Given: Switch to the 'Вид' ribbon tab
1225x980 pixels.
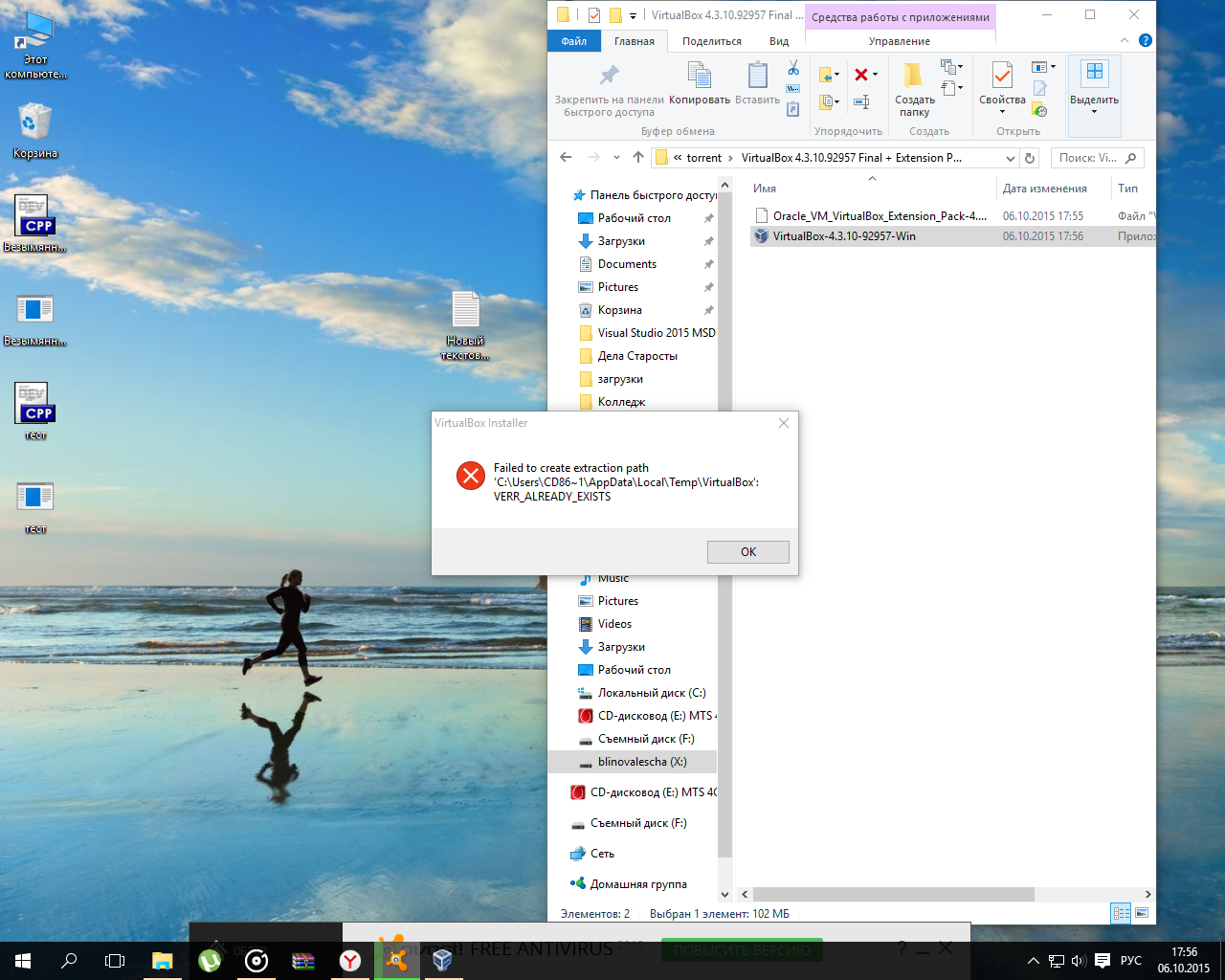Looking at the screenshot, I should click(779, 41).
